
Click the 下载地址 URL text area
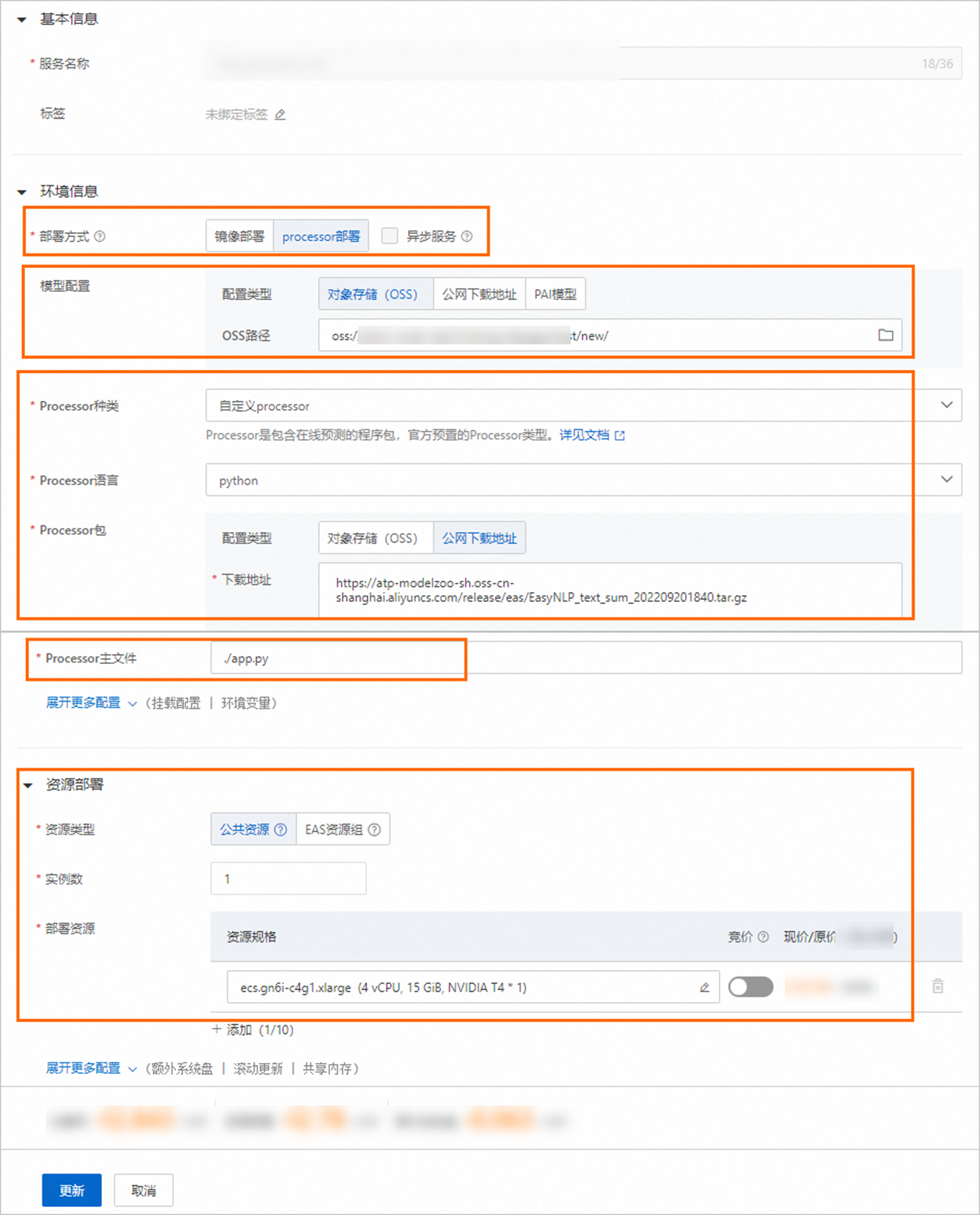[610, 590]
